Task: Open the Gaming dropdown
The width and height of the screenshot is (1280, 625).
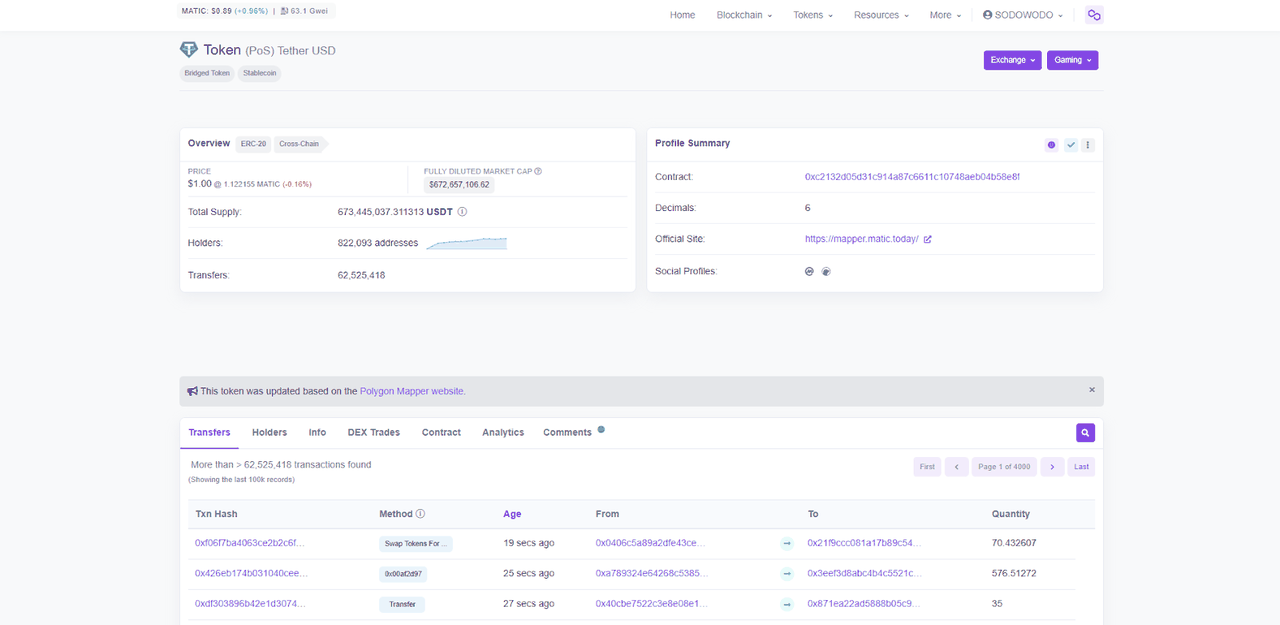Action: pyautogui.click(x=1072, y=60)
